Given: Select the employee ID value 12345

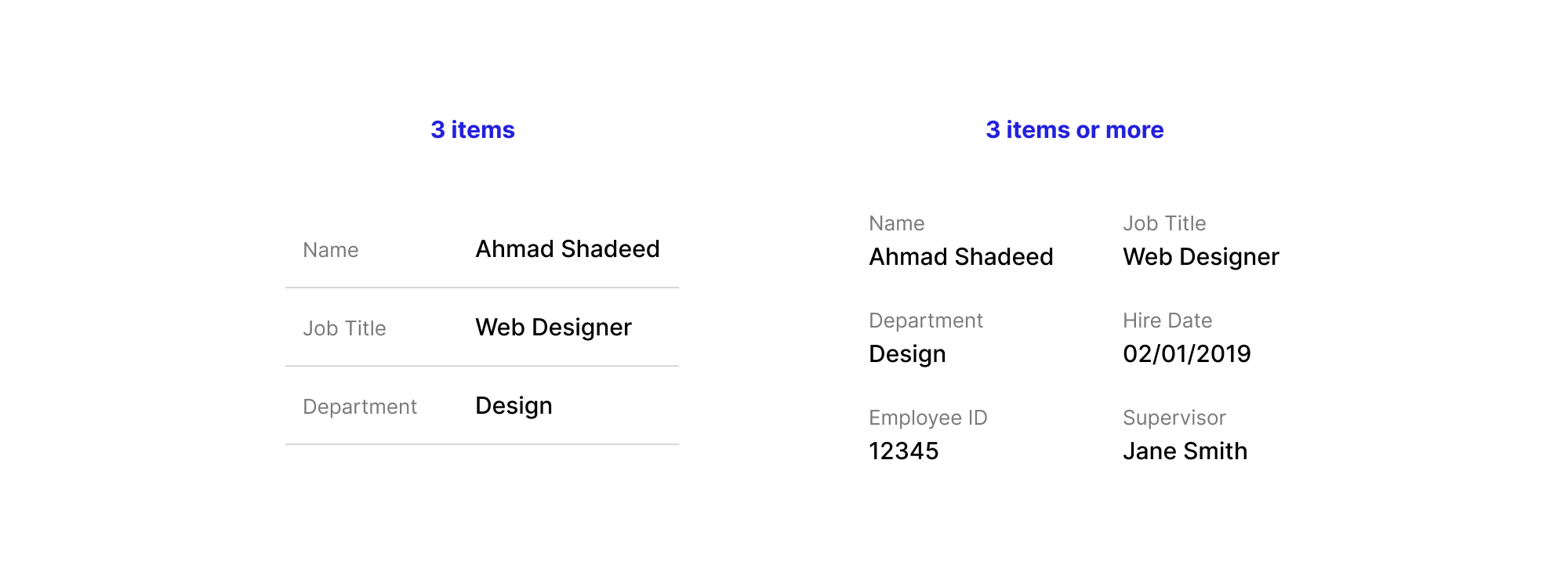Looking at the screenshot, I should click(903, 451).
